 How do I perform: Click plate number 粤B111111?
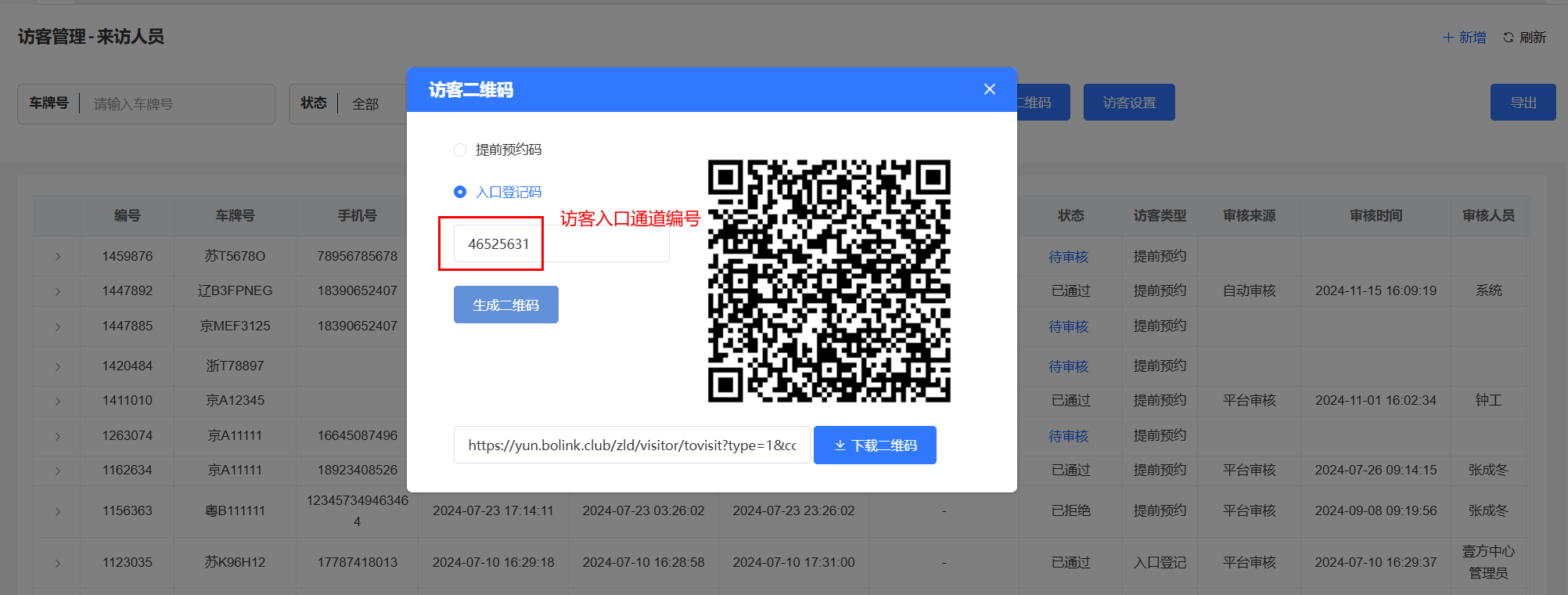pyautogui.click(x=235, y=510)
